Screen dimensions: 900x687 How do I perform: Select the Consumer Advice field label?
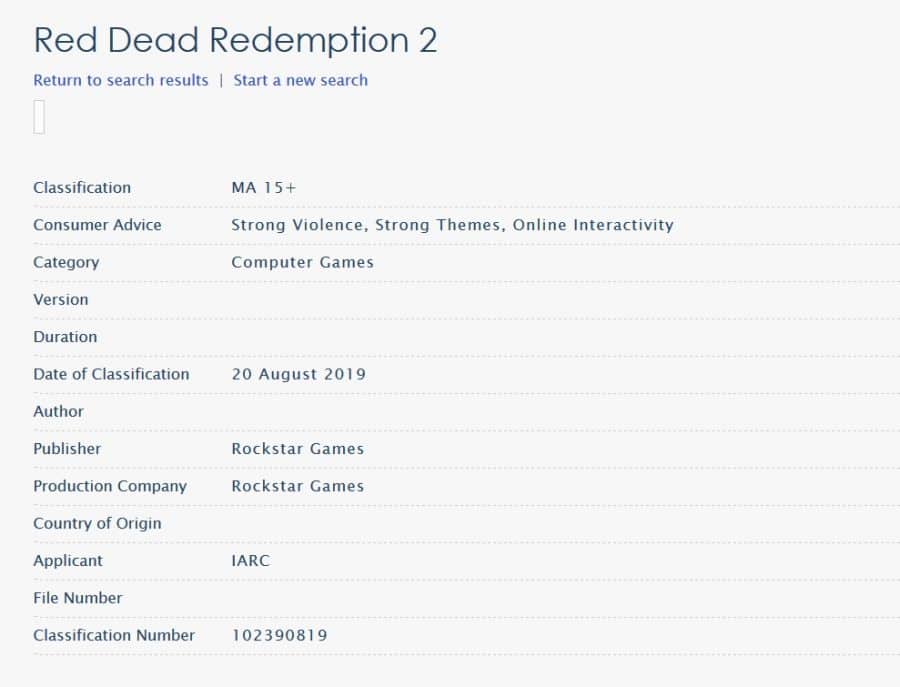pos(97,225)
